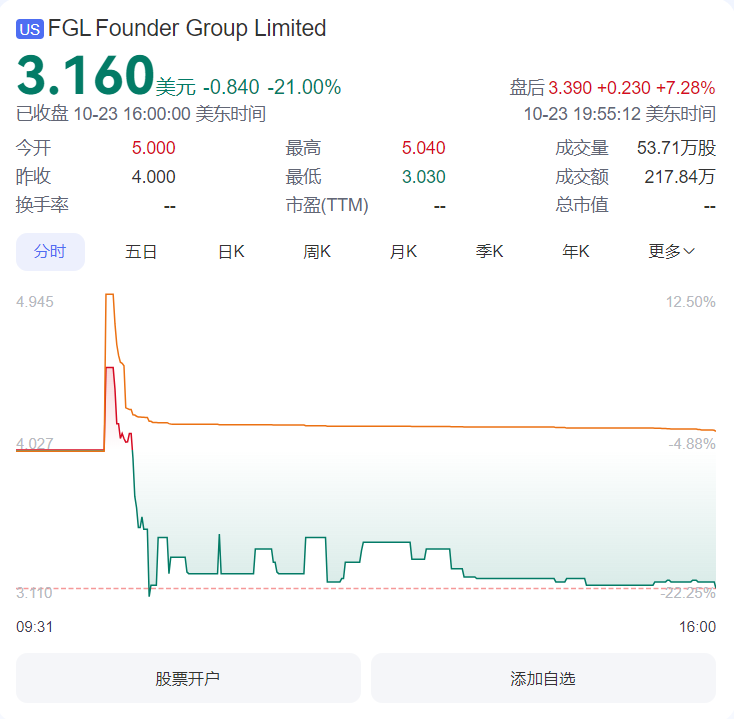Open the 日K chart tab
Viewport: 734px width, 719px height.
click(x=231, y=252)
